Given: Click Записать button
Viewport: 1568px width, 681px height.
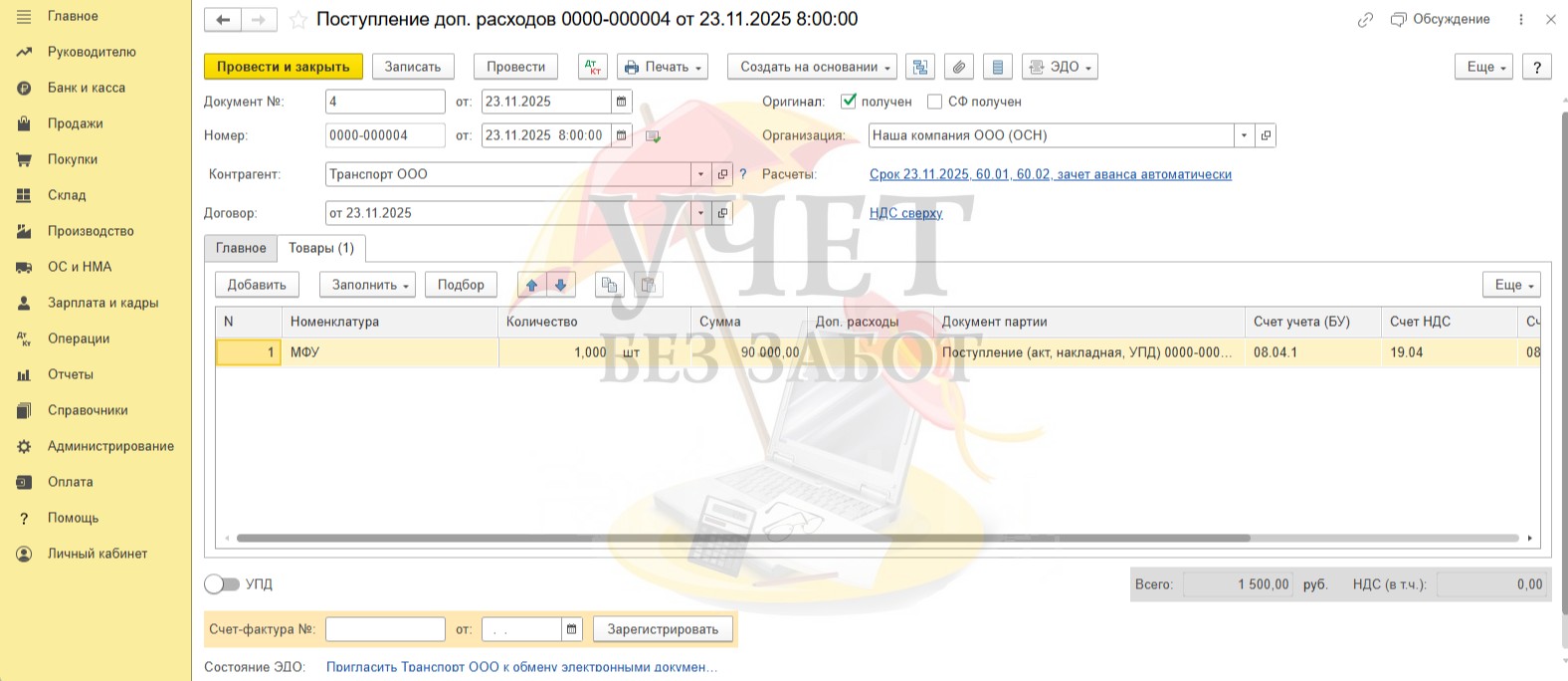Looking at the screenshot, I should [413, 67].
